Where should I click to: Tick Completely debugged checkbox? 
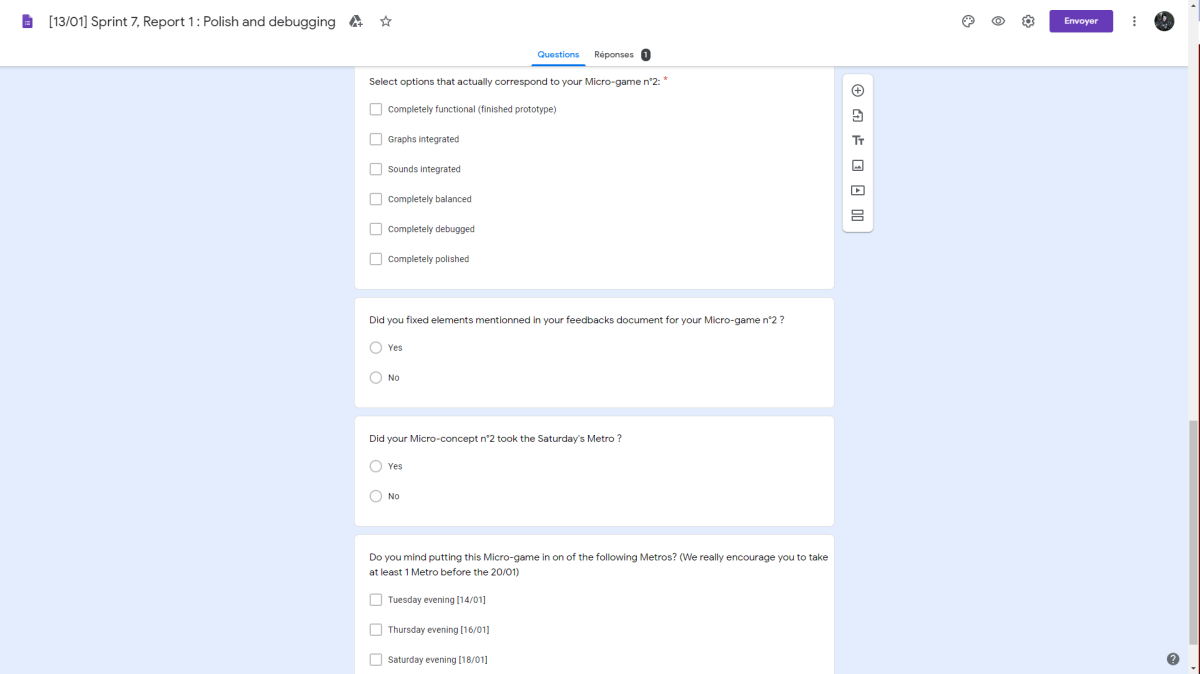pyautogui.click(x=376, y=229)
